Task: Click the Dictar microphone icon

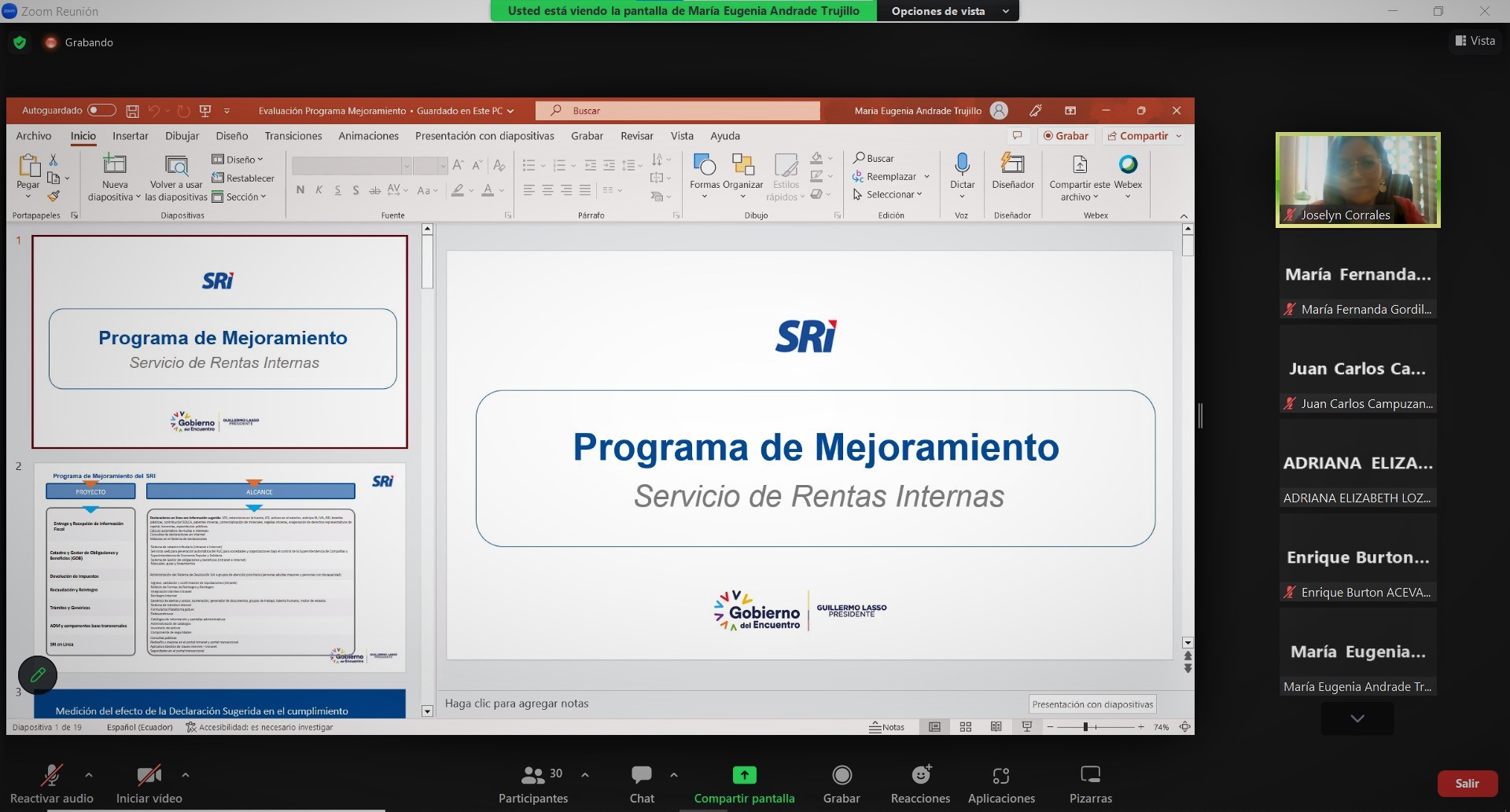Action: (962, 165)
